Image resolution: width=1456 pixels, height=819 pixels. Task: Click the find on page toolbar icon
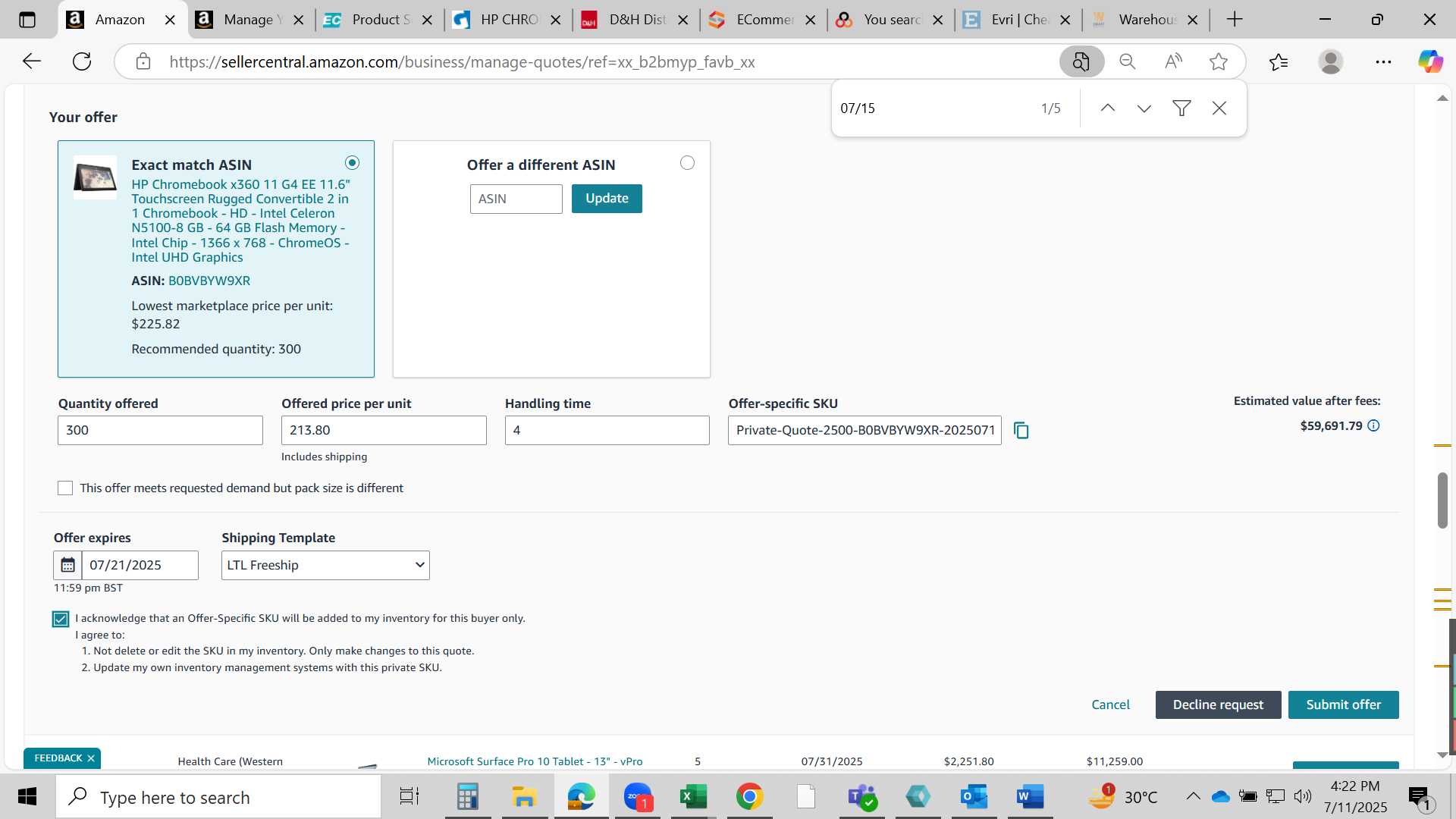pos(1081,61)
